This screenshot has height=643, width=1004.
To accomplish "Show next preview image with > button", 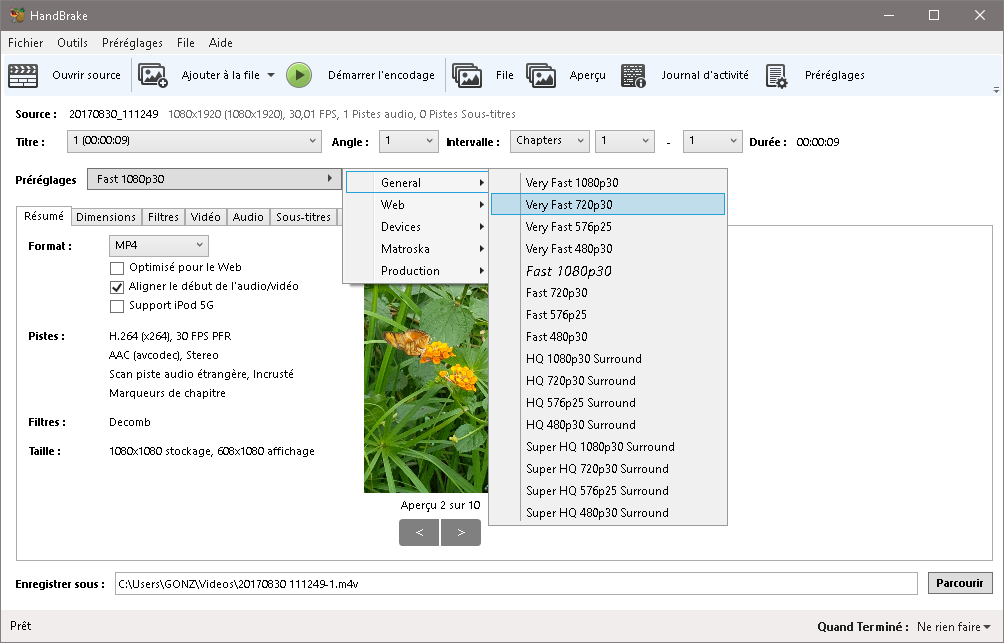I will click(461, 533).
